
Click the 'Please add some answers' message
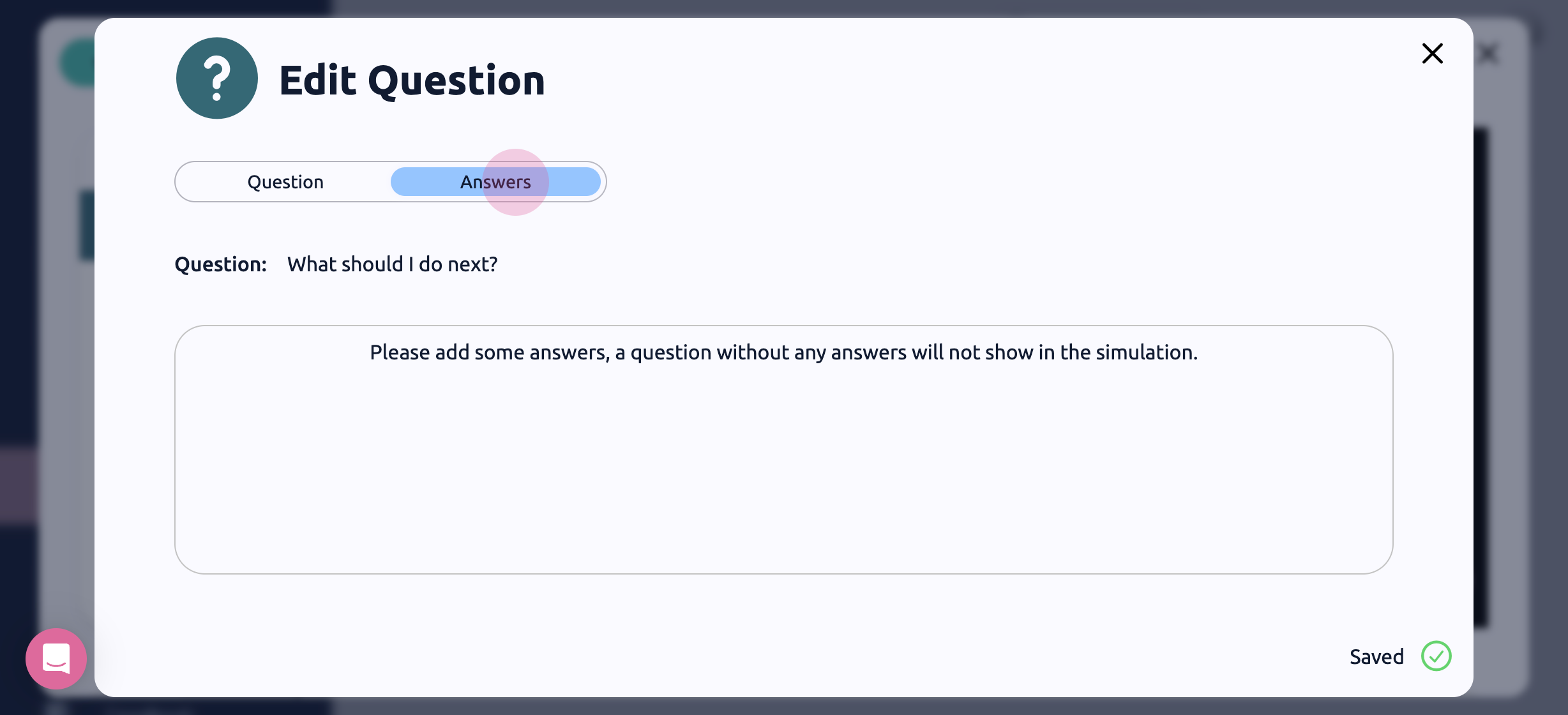tap(783, 352)
